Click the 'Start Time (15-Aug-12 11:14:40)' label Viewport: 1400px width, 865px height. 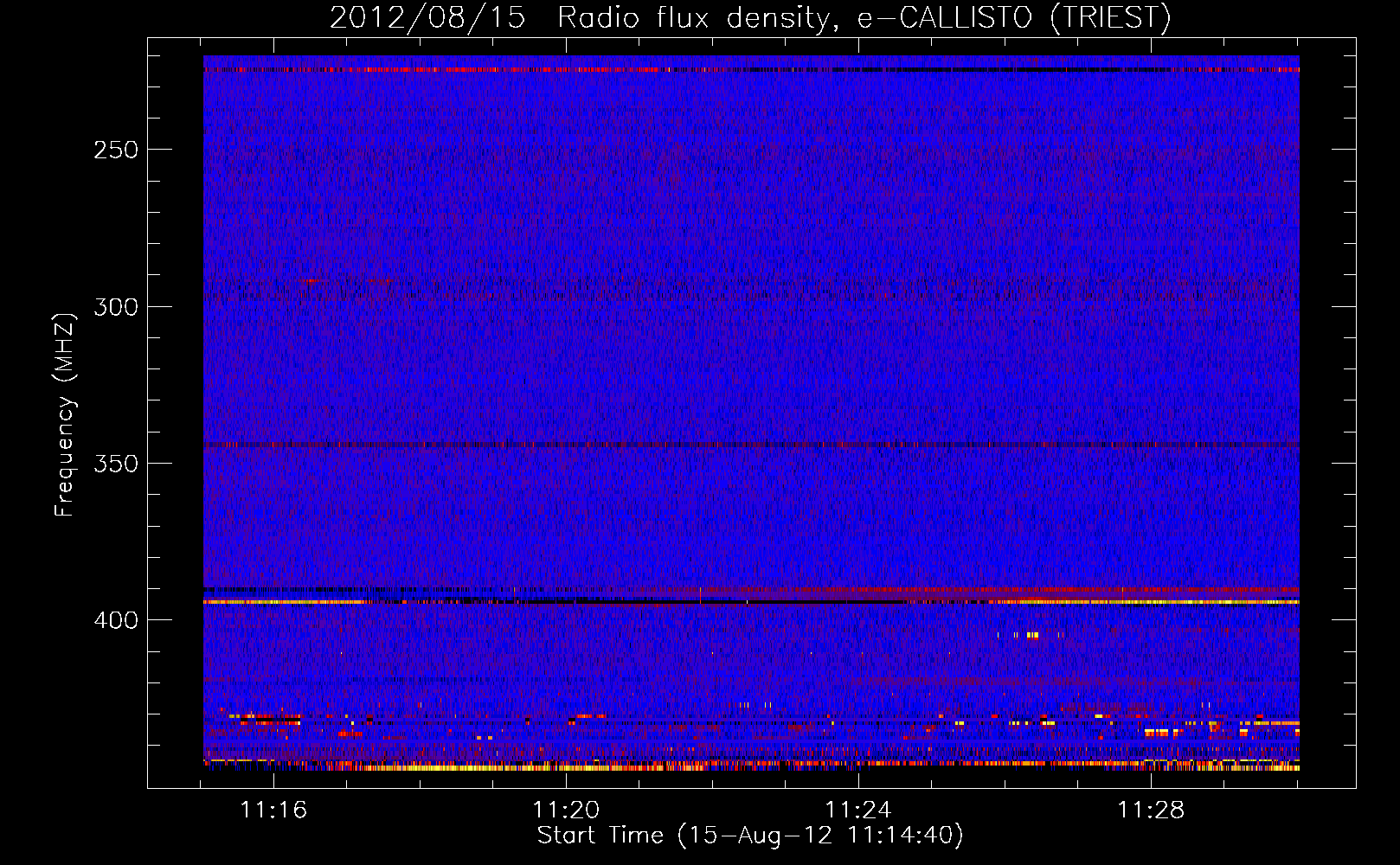click(750, 836)
